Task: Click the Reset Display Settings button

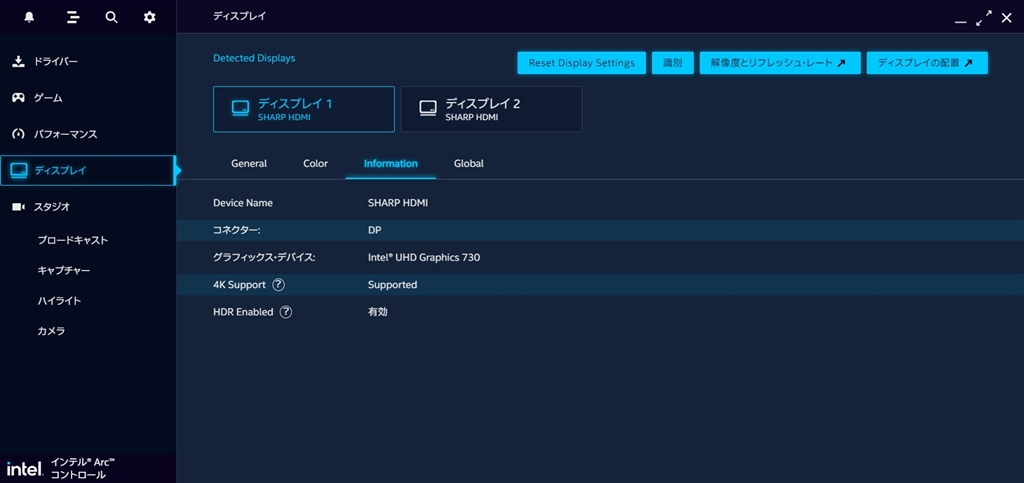Action: point(582,63)
